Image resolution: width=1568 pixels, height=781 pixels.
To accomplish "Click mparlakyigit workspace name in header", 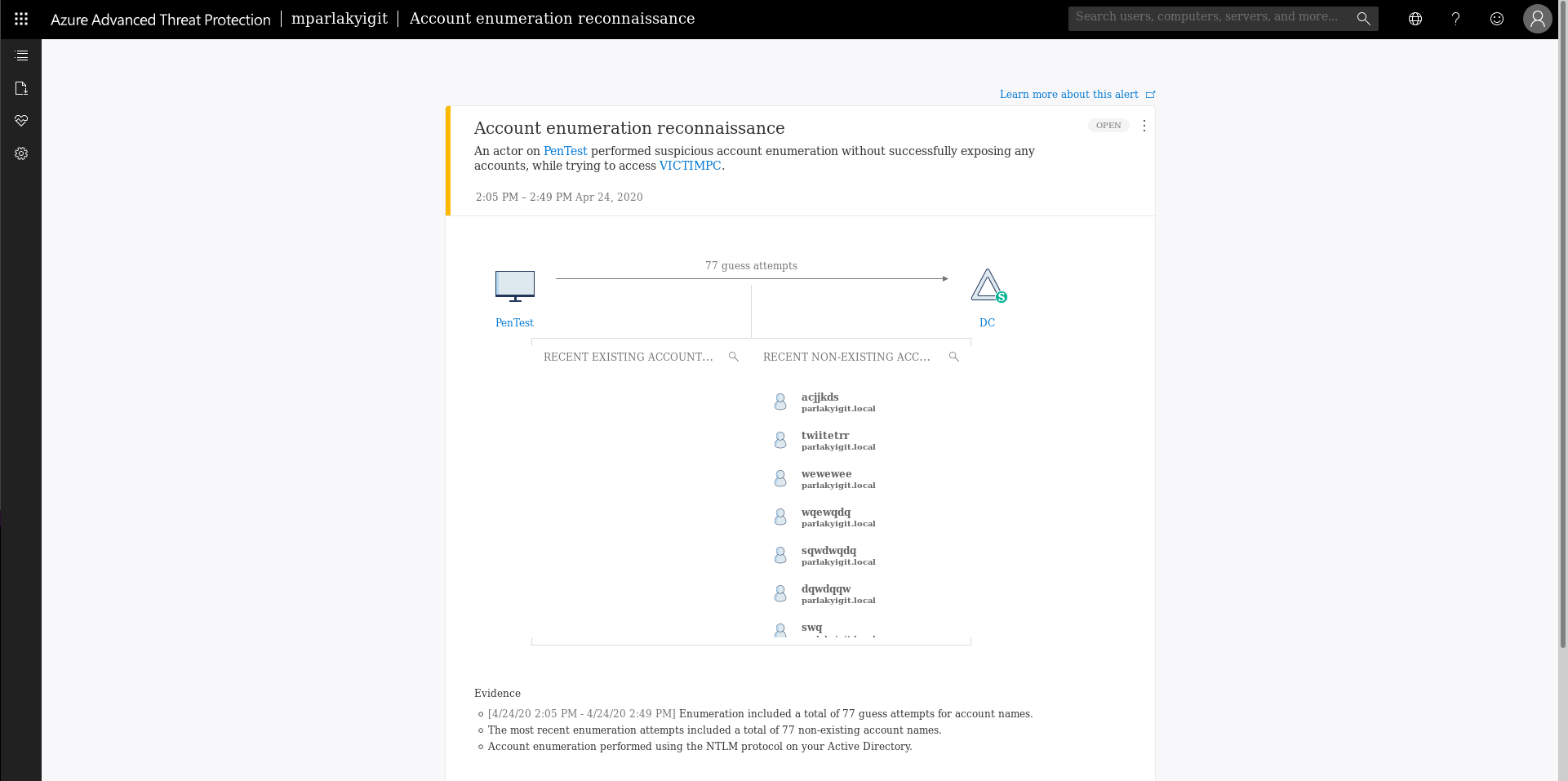I will (340, 19).
